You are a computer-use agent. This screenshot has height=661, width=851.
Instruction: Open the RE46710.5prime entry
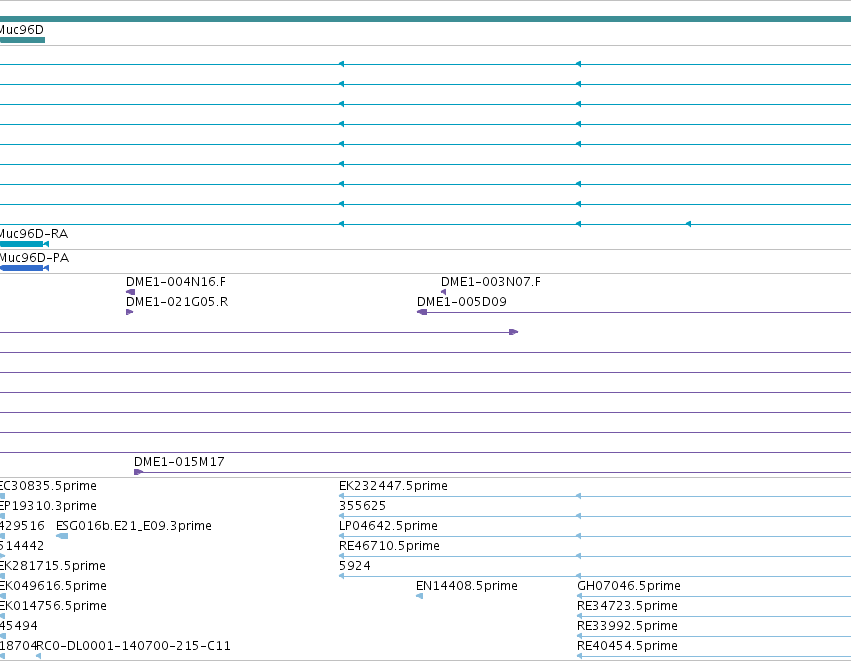point(389,546)
